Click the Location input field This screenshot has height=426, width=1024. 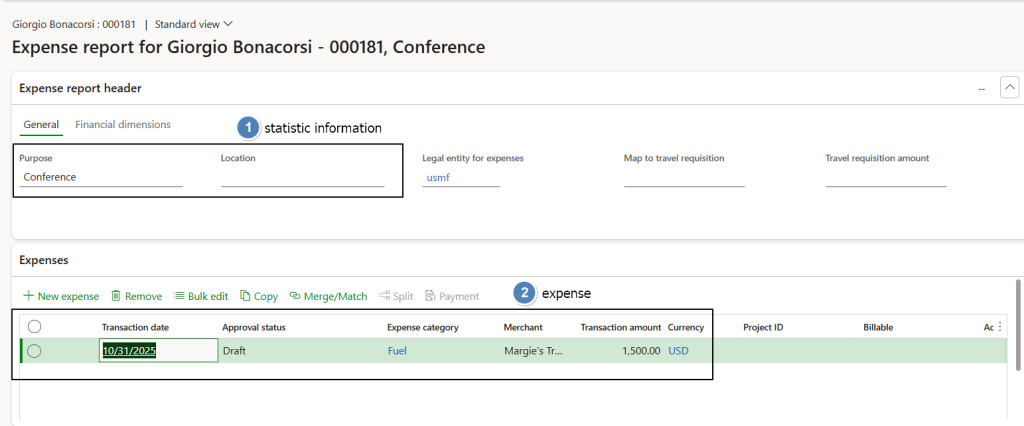(x=302, y=177)
